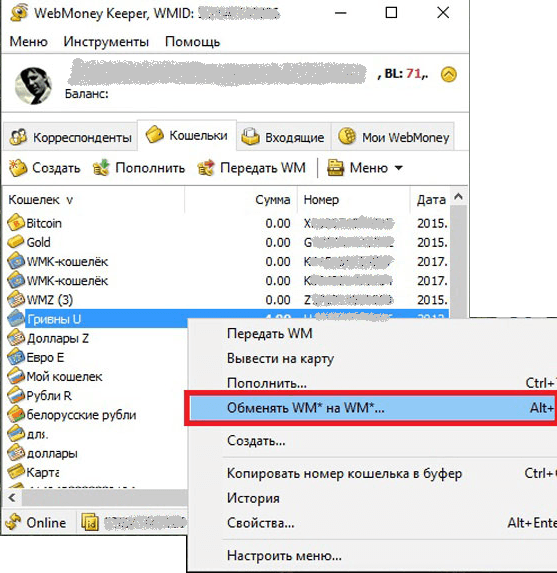Screen dimensions: 557x573
Task: Collapse the profile panel with yellow chevron
Action: (x=448, y=75)
